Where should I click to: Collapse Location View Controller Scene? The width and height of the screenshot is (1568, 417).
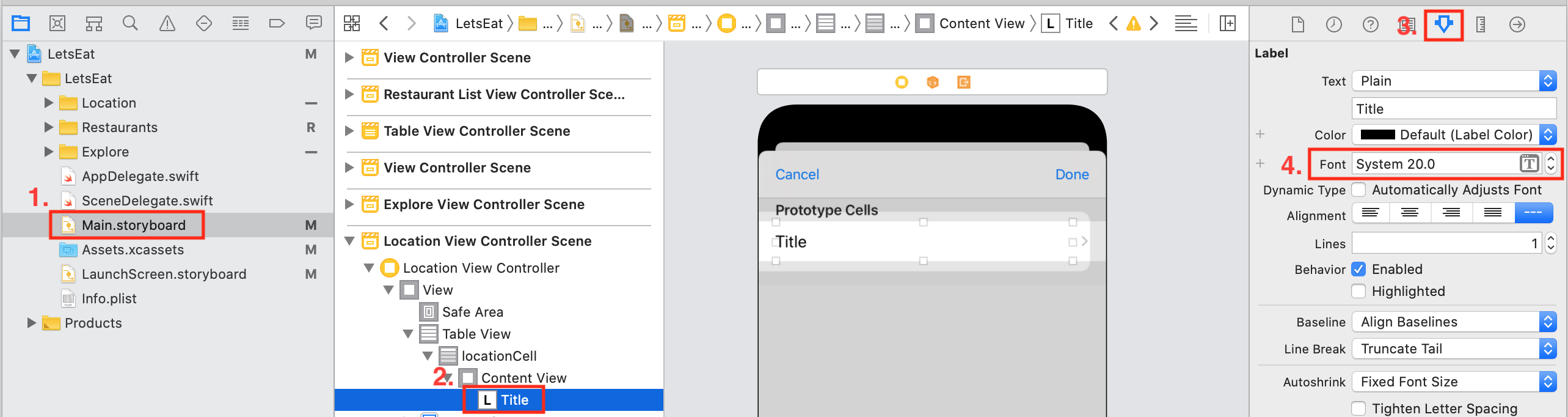(x=349, y=241)
